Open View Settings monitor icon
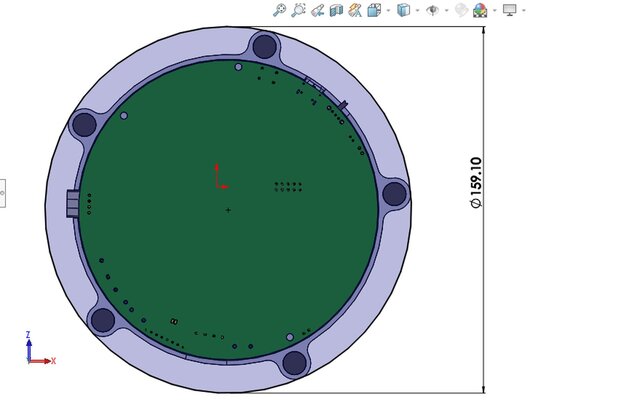The width and height of the screenshot is (640, 402). tap(509, 10)
